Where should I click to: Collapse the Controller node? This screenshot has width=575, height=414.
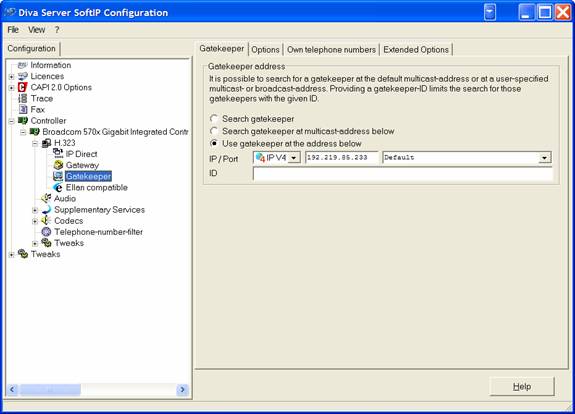[x=11, y=121]
